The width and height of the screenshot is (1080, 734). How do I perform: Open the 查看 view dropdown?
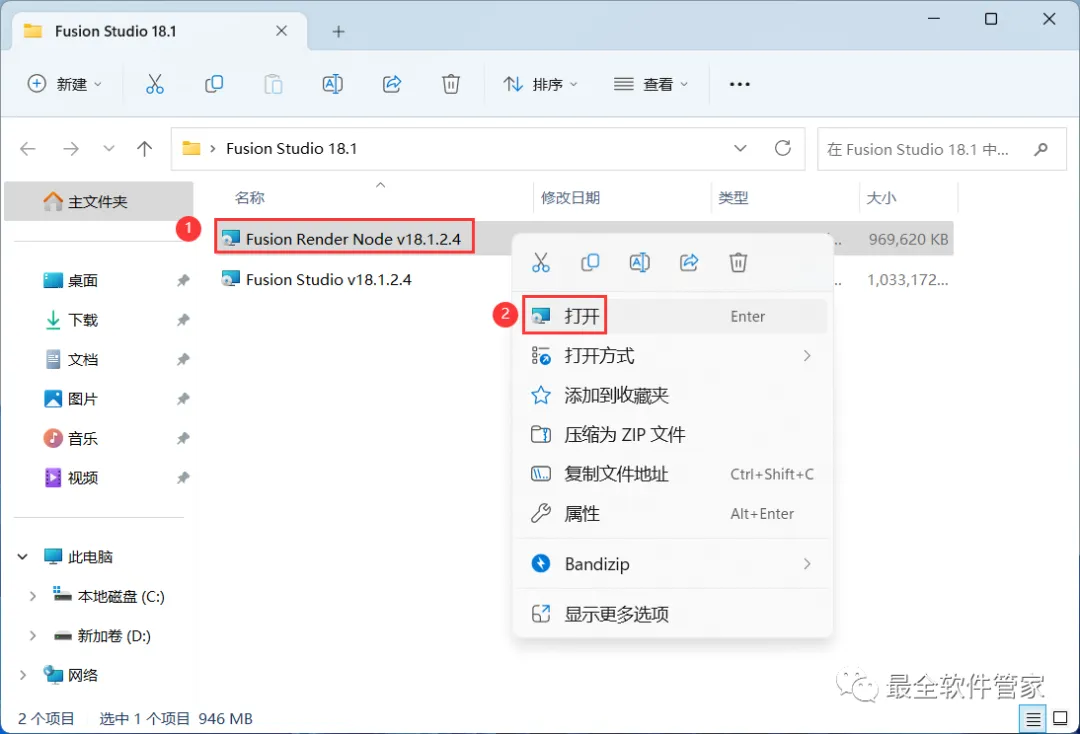[x=651, y=84]
